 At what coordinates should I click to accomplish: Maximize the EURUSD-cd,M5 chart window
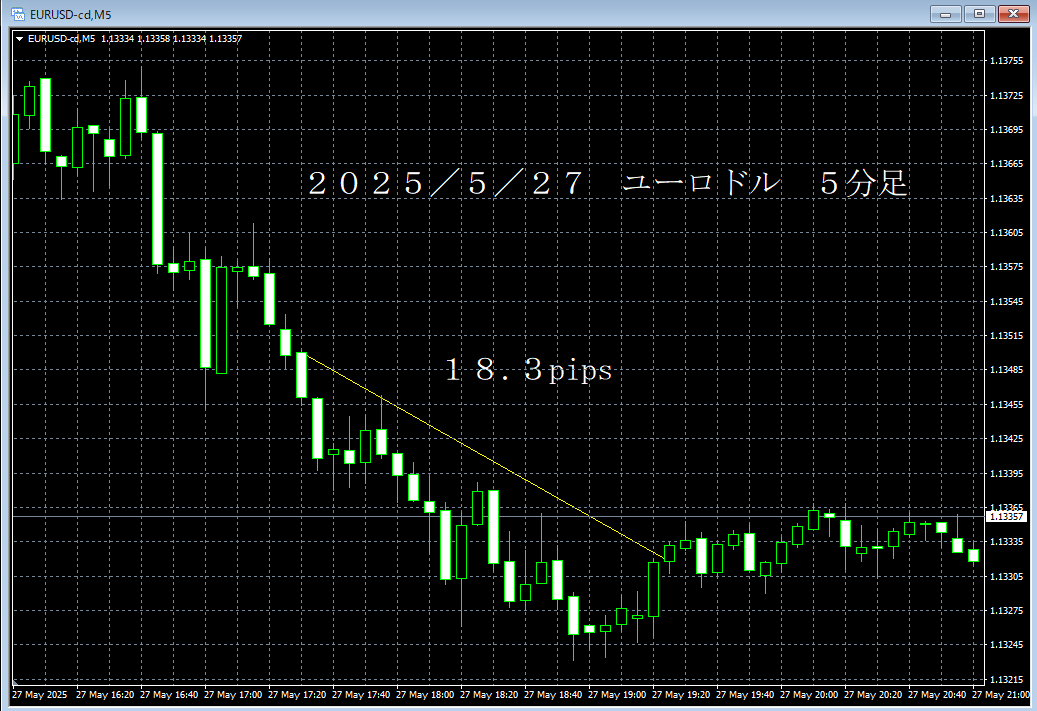pos(979,14)
